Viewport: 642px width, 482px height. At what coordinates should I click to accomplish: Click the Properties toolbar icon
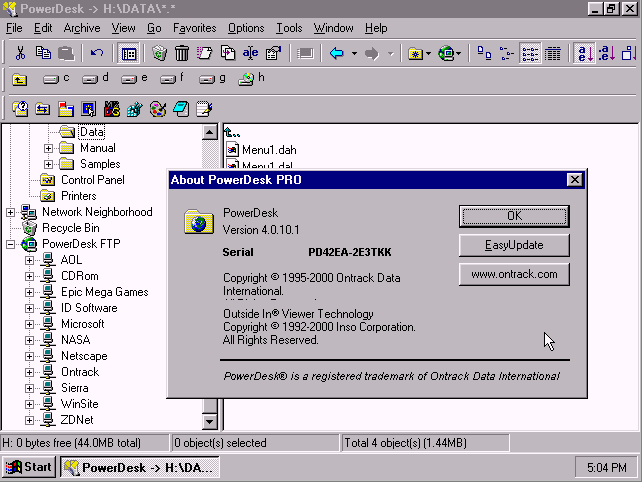pyautogui.click(x=273, y=53)
